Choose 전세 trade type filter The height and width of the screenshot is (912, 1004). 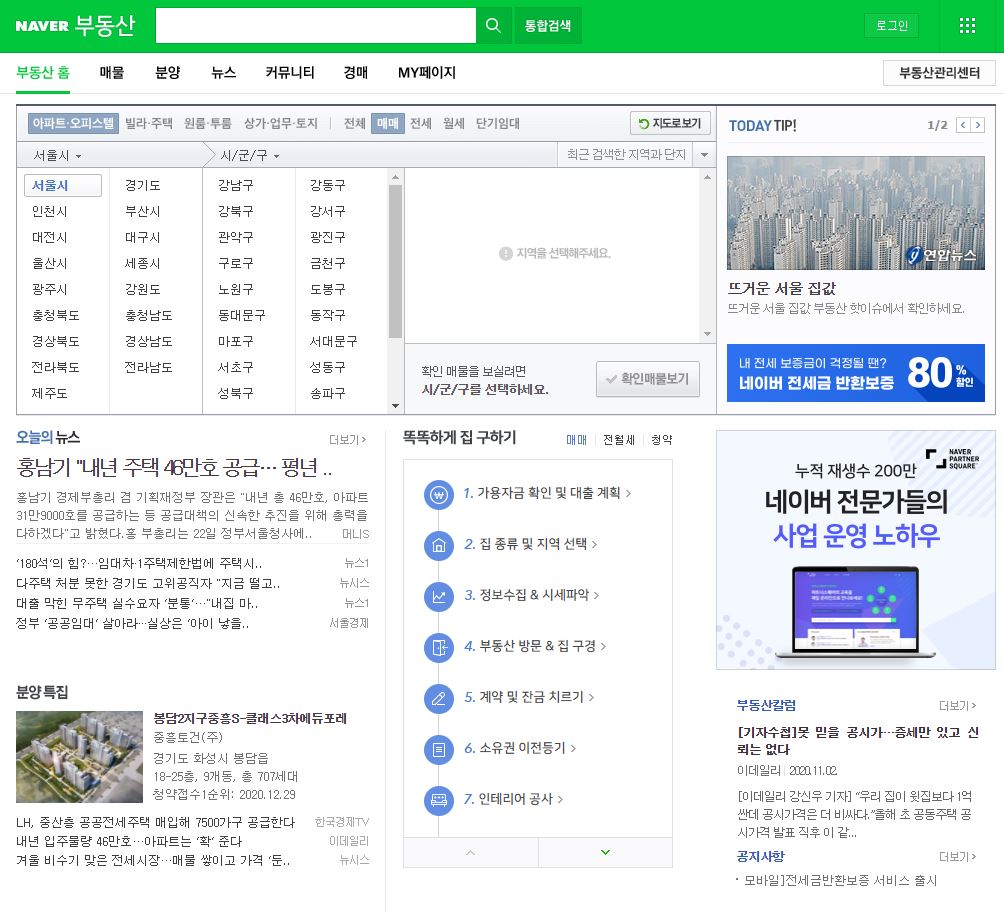[x=420, y=123]
